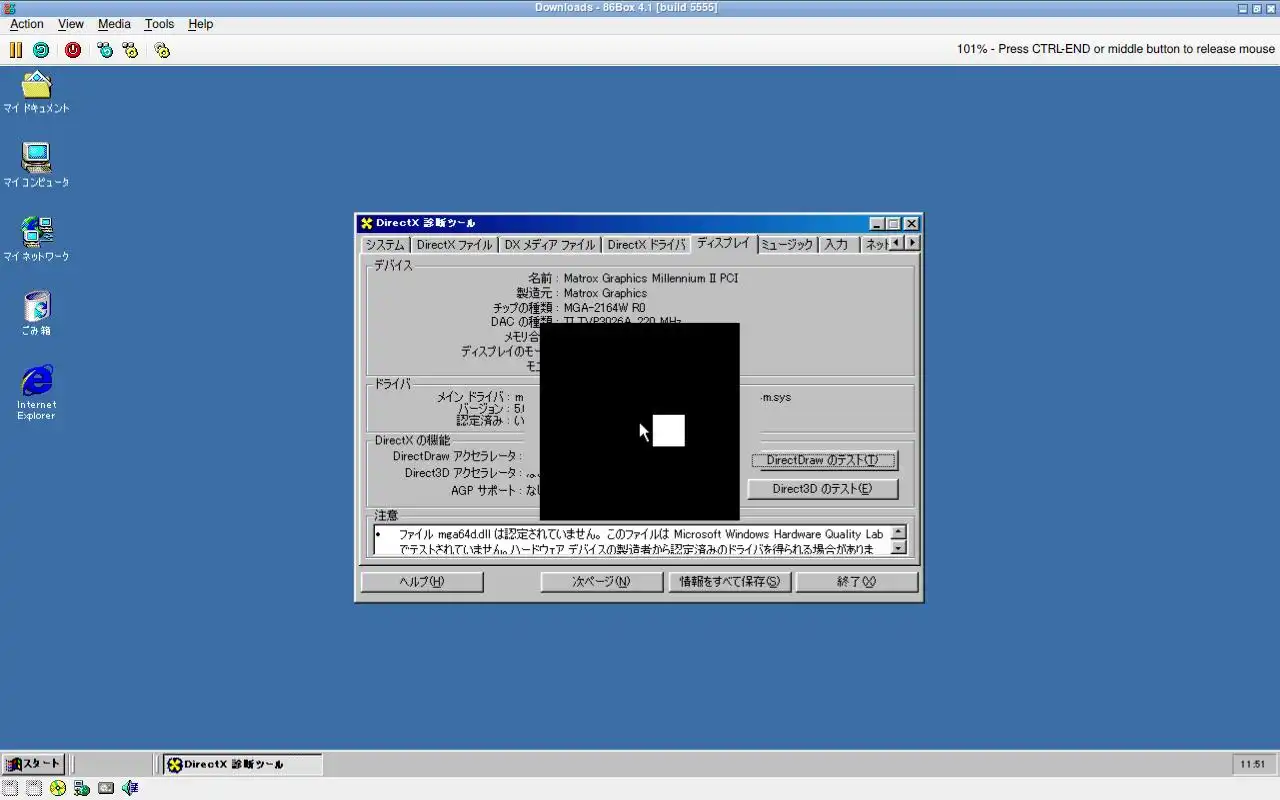1280x800 pixels.
Task: Switch to the DirectX ドライバ tab
Action: pyautogui.click(x=646, y=245)
